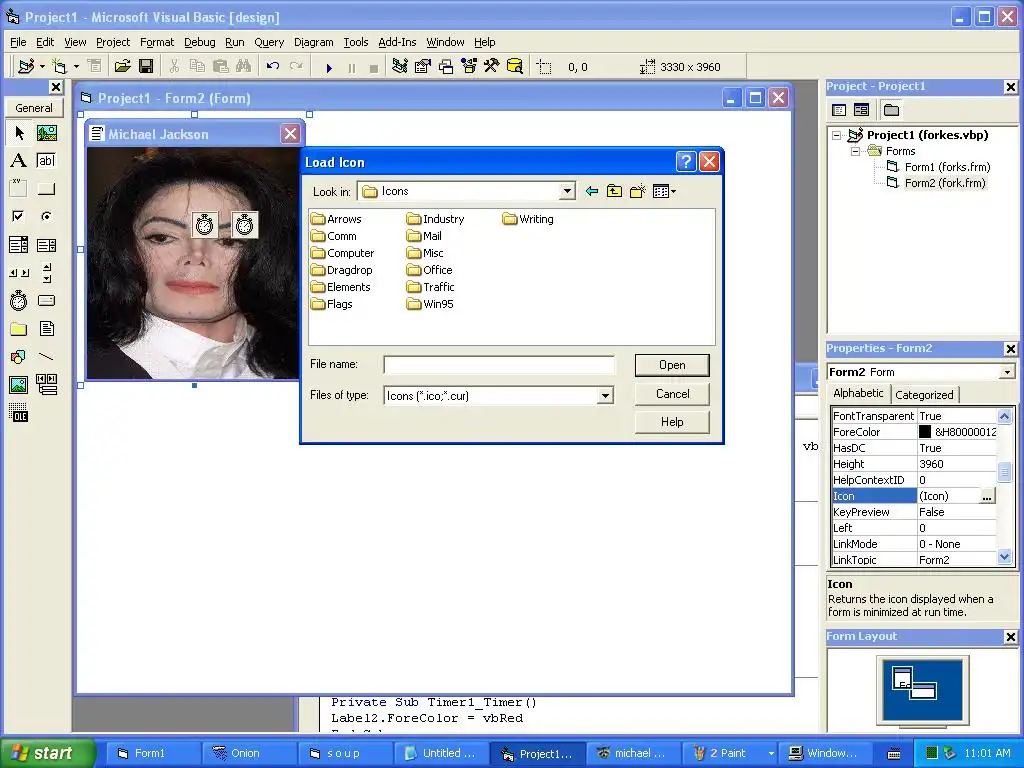
Task: Go up one level in Load Icon dialog
Action: (614, 191)
